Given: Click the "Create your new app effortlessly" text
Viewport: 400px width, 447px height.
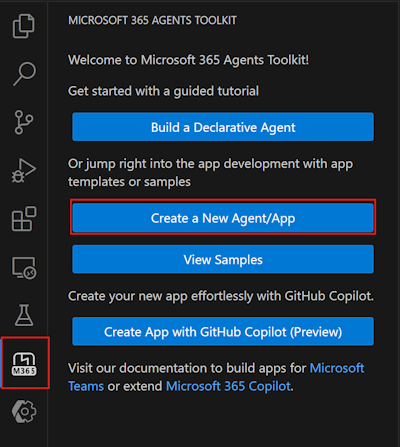Looking at the screenshot, I should [x=221, y=296].
